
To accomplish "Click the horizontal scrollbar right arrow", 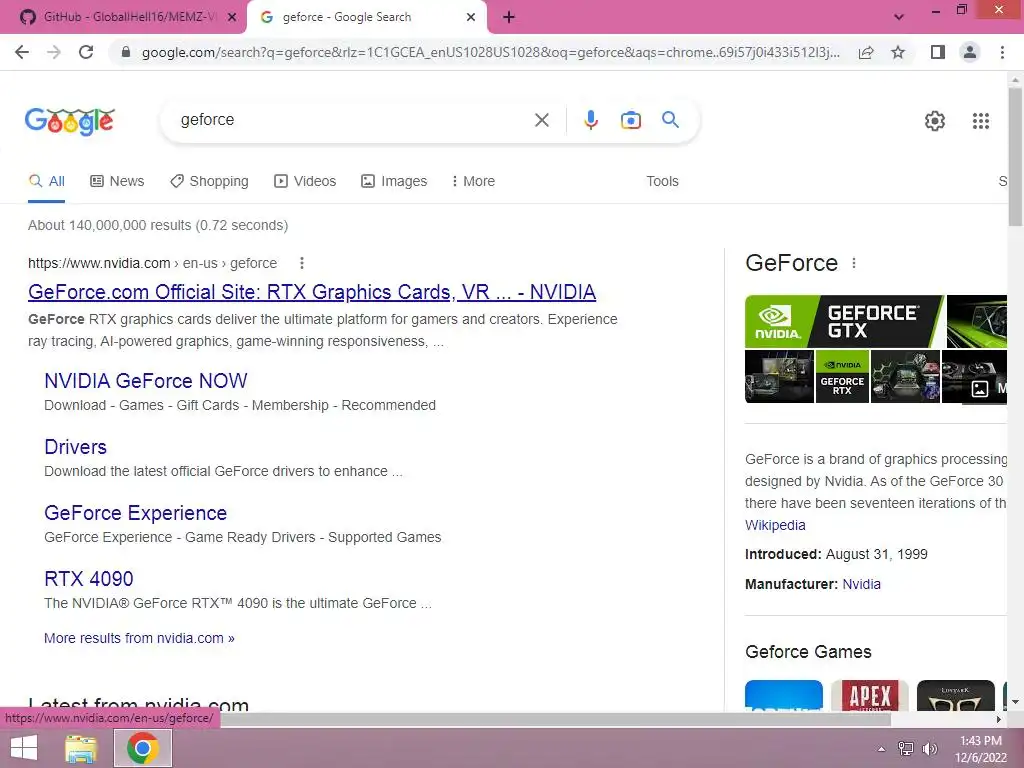I will (x=999, y=719).
